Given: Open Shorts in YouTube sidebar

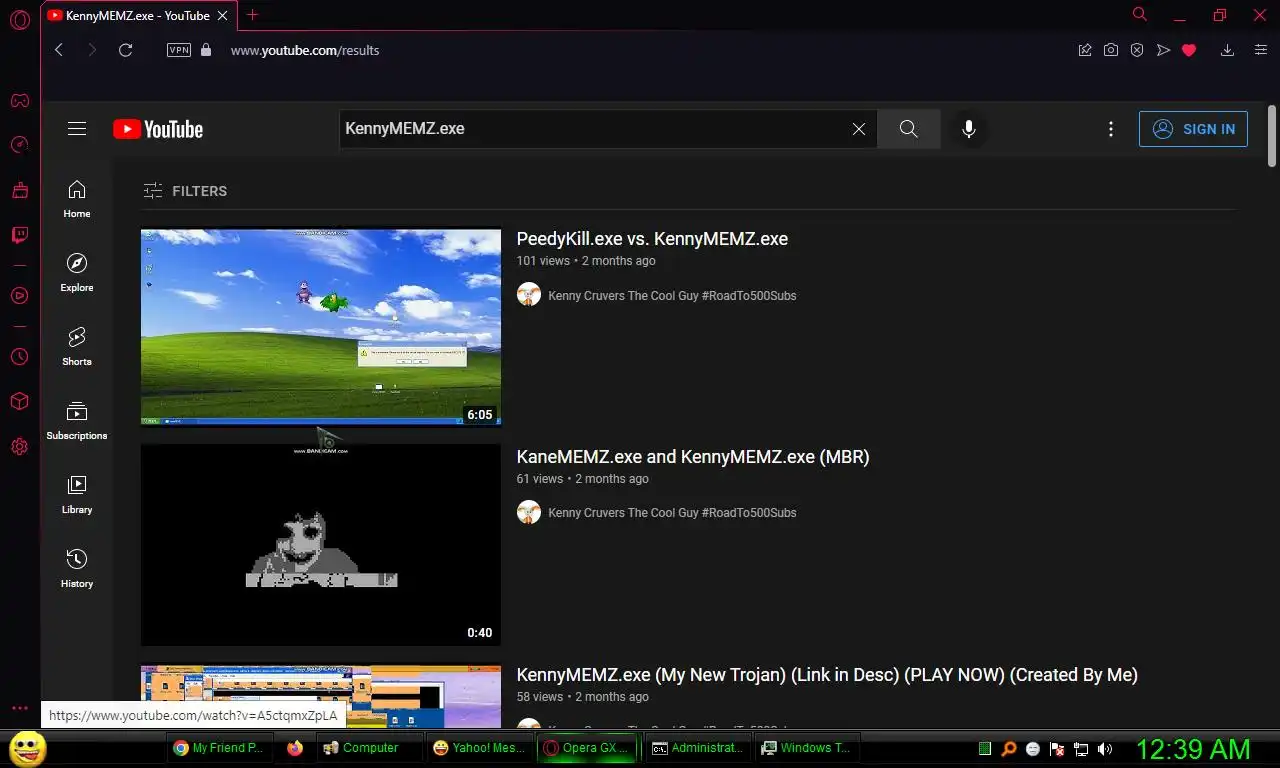Looking at the screenshot, I should [77, 347].
